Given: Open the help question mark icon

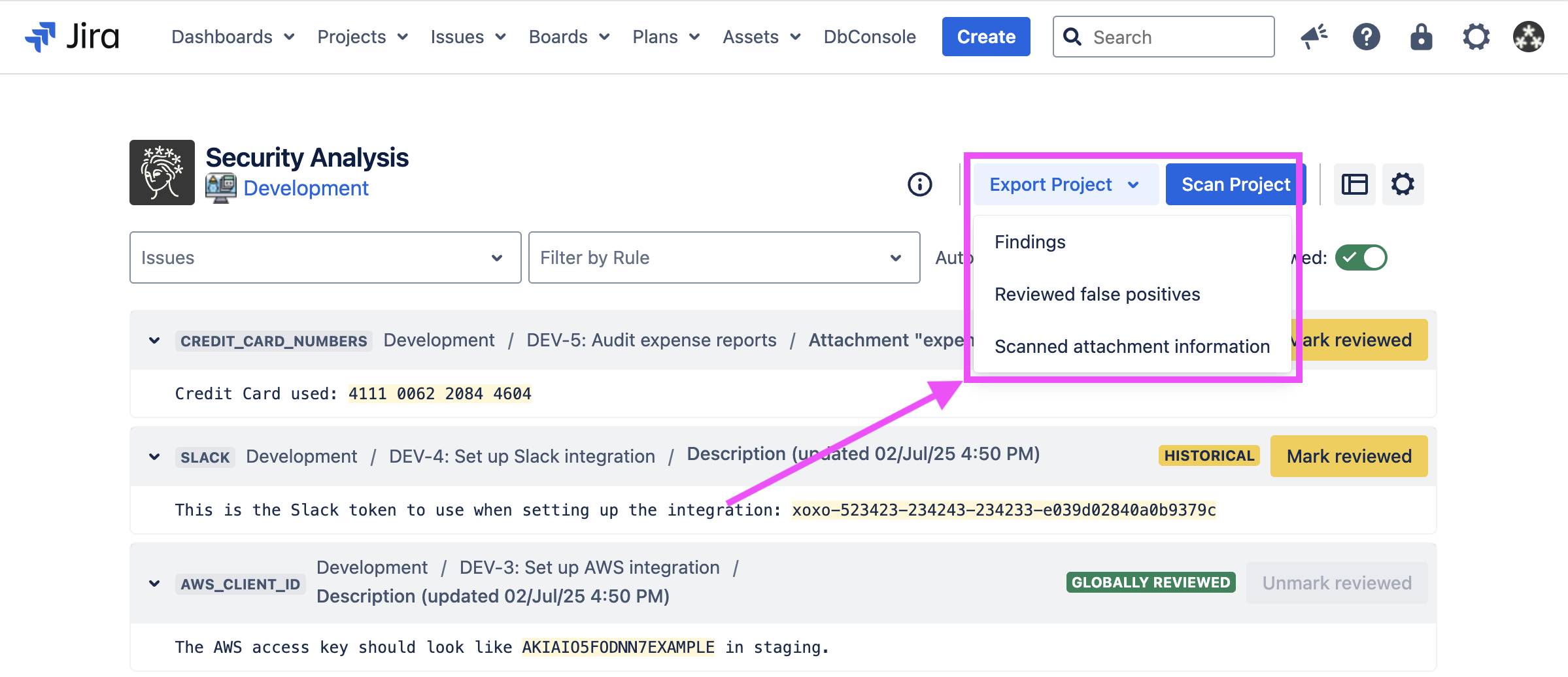Looking at the screenshot, I should tap(1366, 37).
